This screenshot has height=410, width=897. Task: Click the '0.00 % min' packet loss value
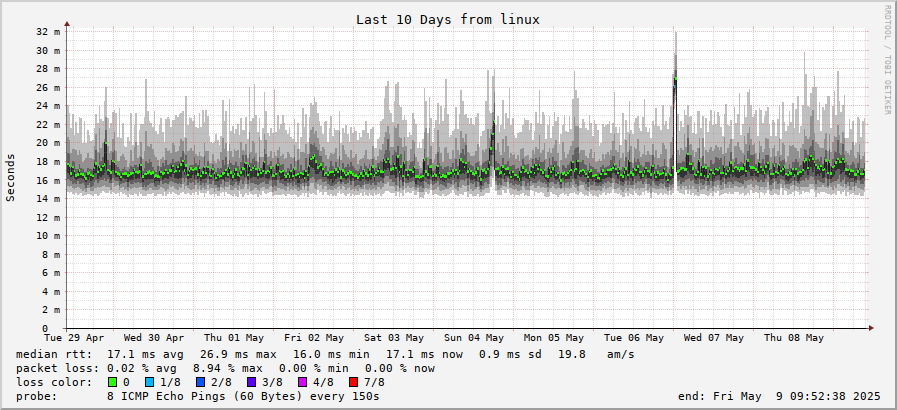(x=313, y=368)
